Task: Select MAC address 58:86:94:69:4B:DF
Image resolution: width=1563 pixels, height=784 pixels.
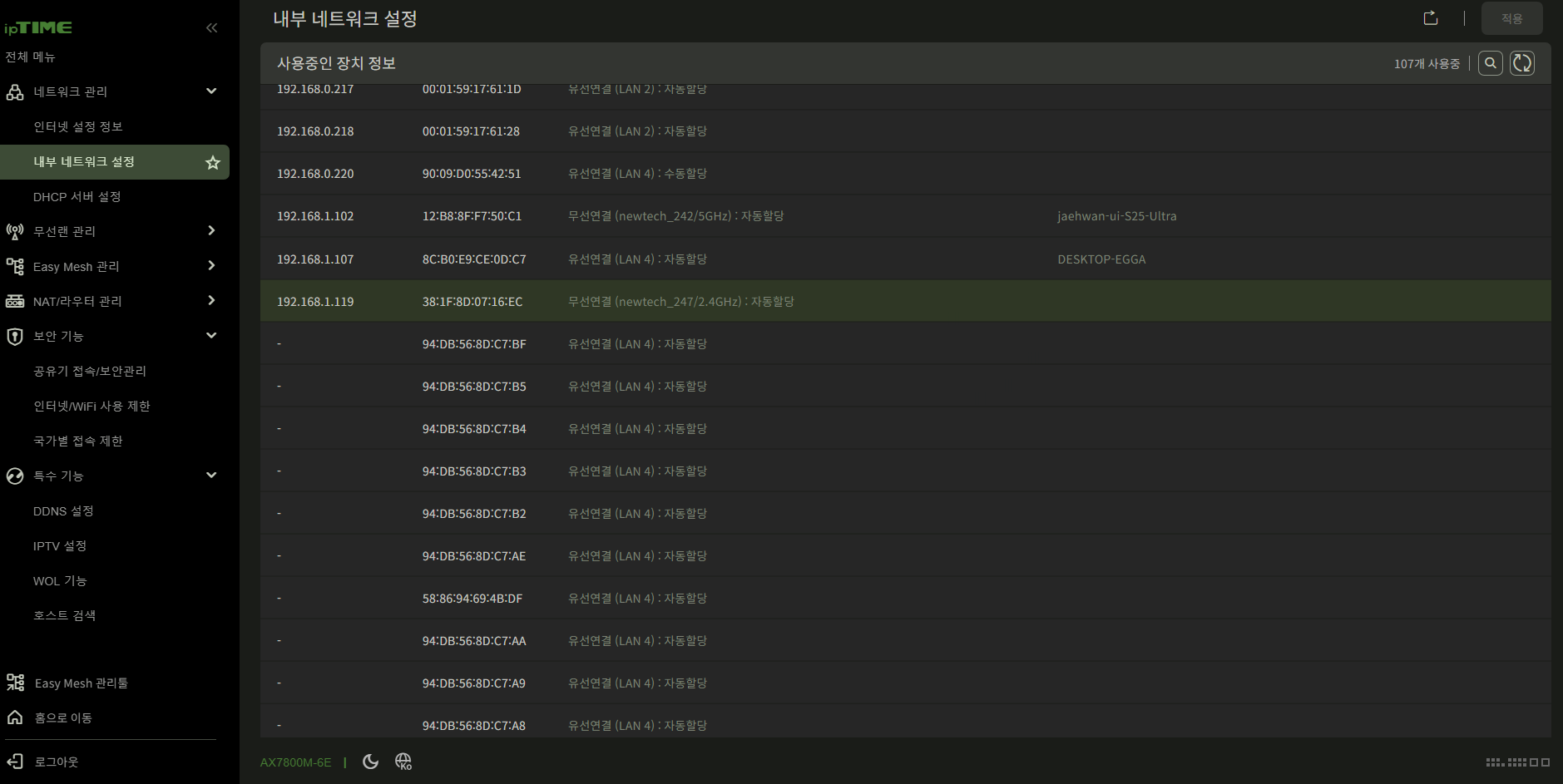Action: pos(472,599)
